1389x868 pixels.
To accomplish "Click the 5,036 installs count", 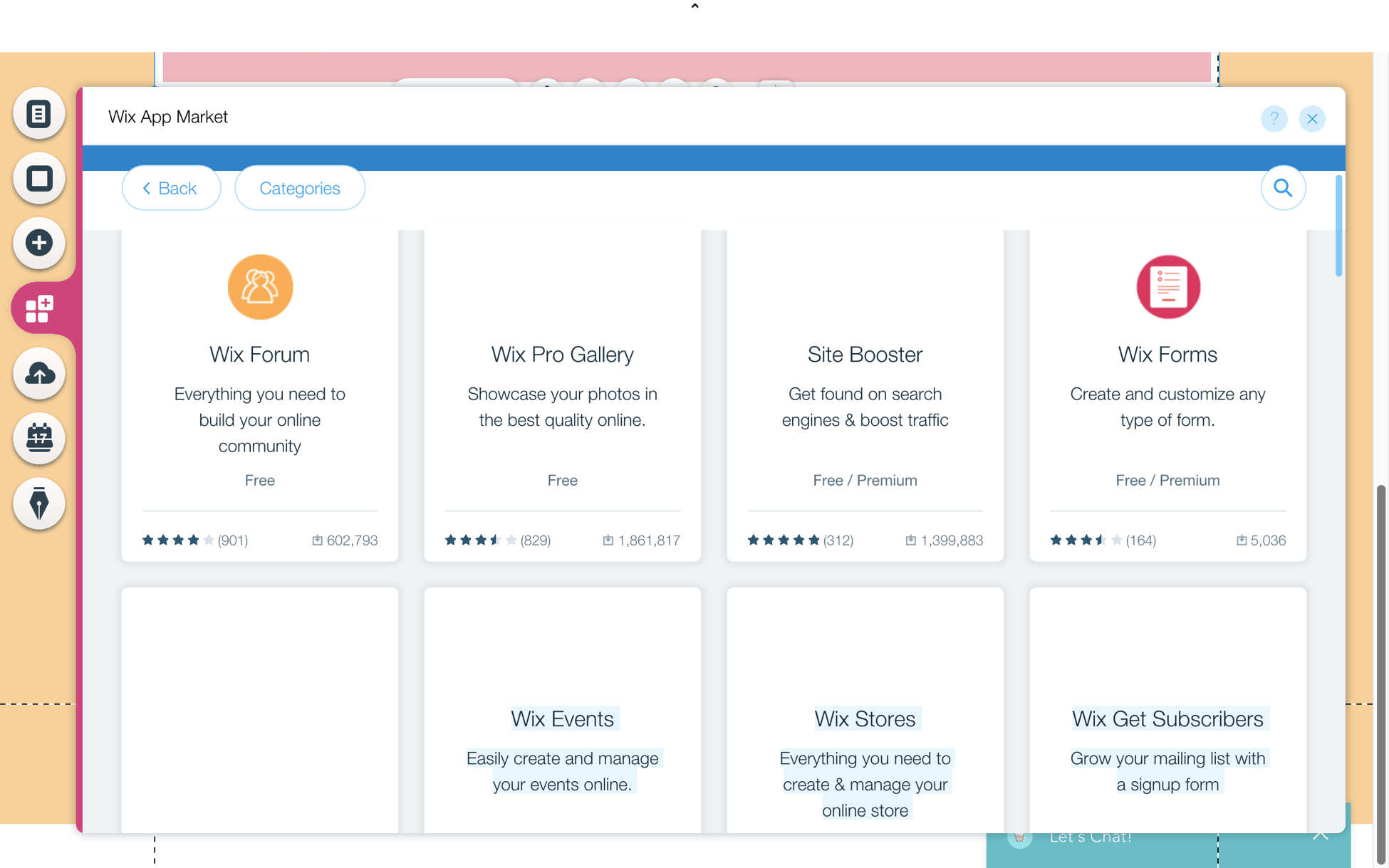I will (x=1261, y=540).
